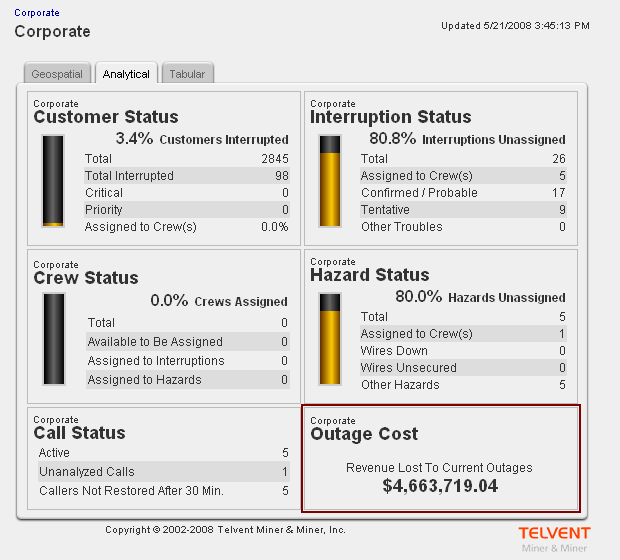Click the Unanalyzed Calls row
The height and width of the screenshot is (560, 620).
pos(163,472)
